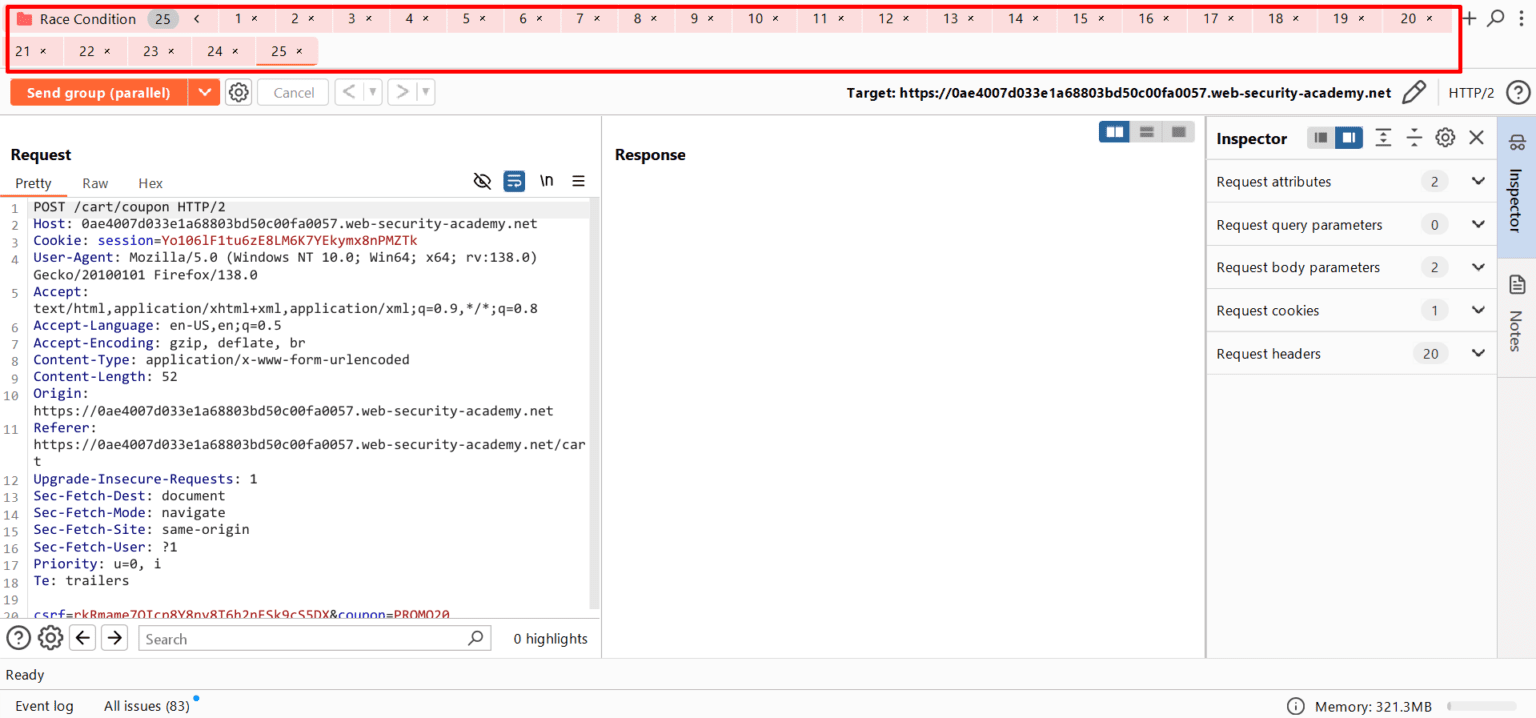This screenshot has width=1536, height=718.
Task: Add a new Repeater tab with plus icon
Action: click(x=1469, y=18)
